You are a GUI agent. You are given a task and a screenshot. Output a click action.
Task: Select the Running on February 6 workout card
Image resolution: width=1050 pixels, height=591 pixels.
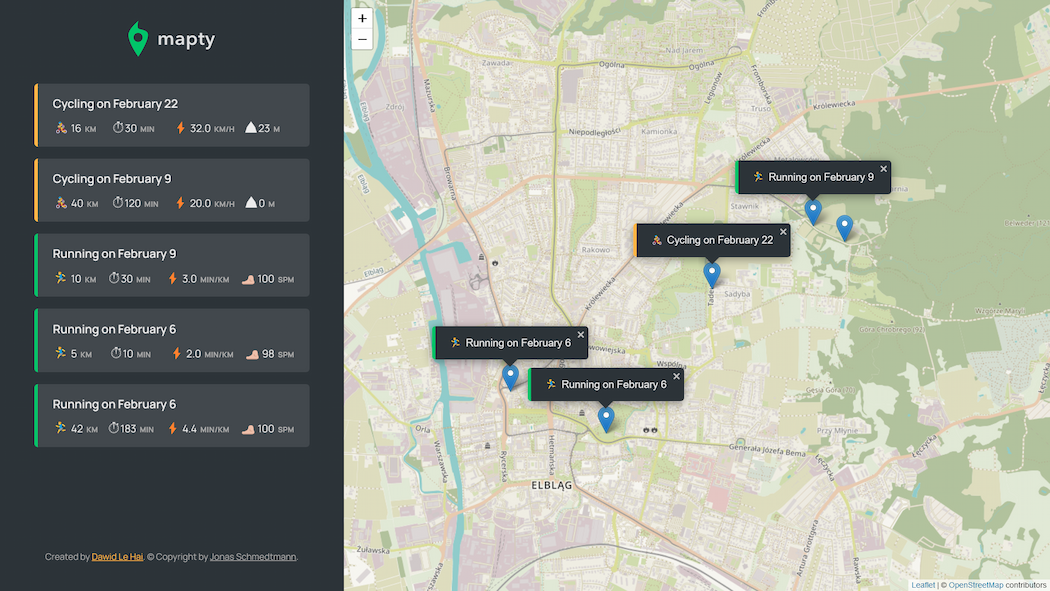171,340
